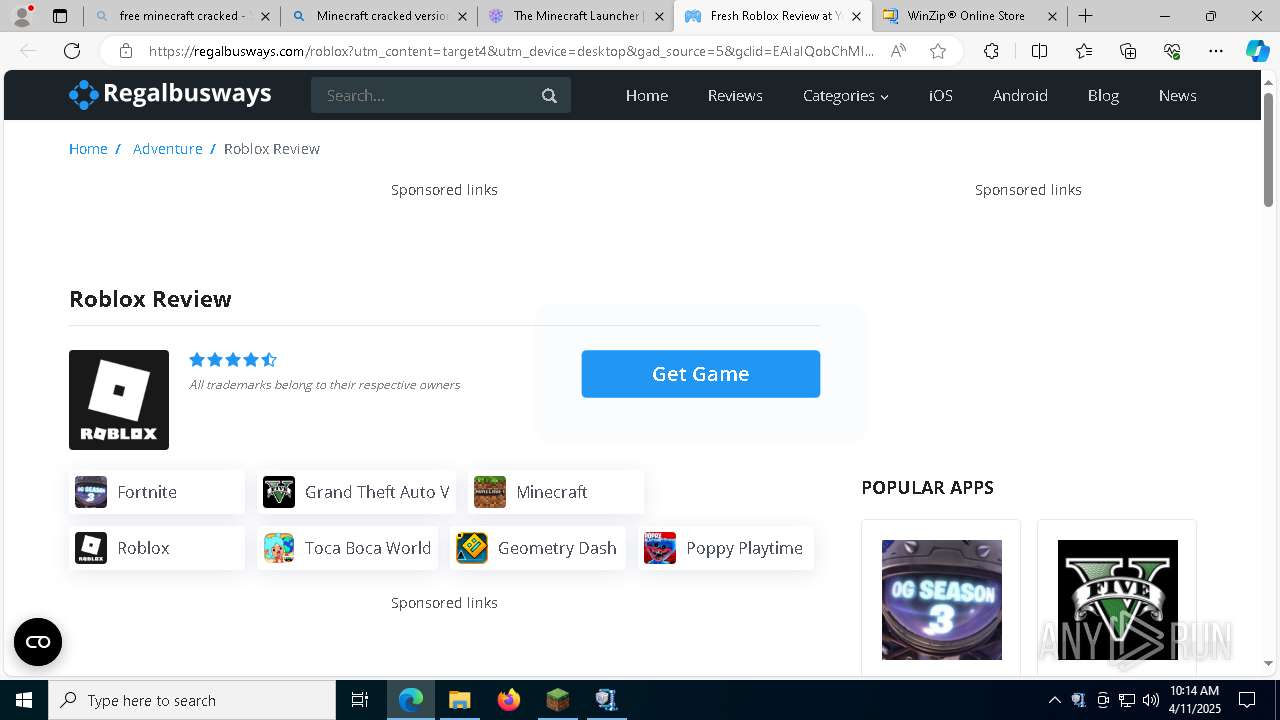This screenshot has width=1280, height=720.
Task: Click the search magnifier icon in site header
Action: pyautogui.click(x=549, y=96)
